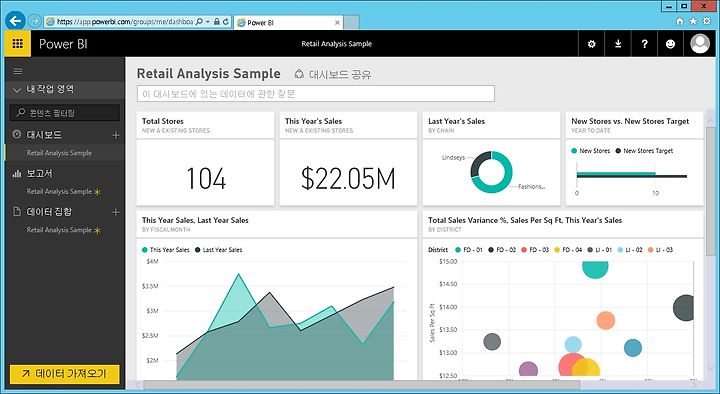Open This Year's Sales $22.05M tile
This screenshot has height=394, width=720.
349,158
